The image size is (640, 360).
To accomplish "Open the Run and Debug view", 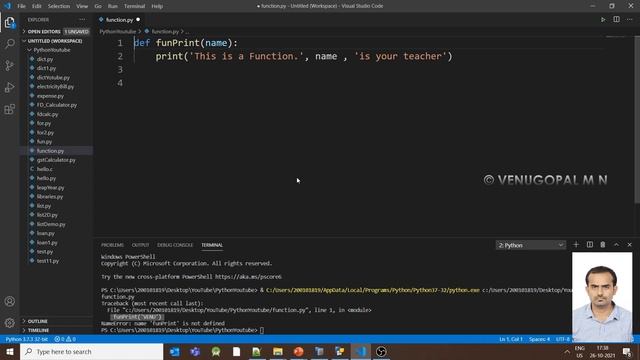I will click(10, 87).
